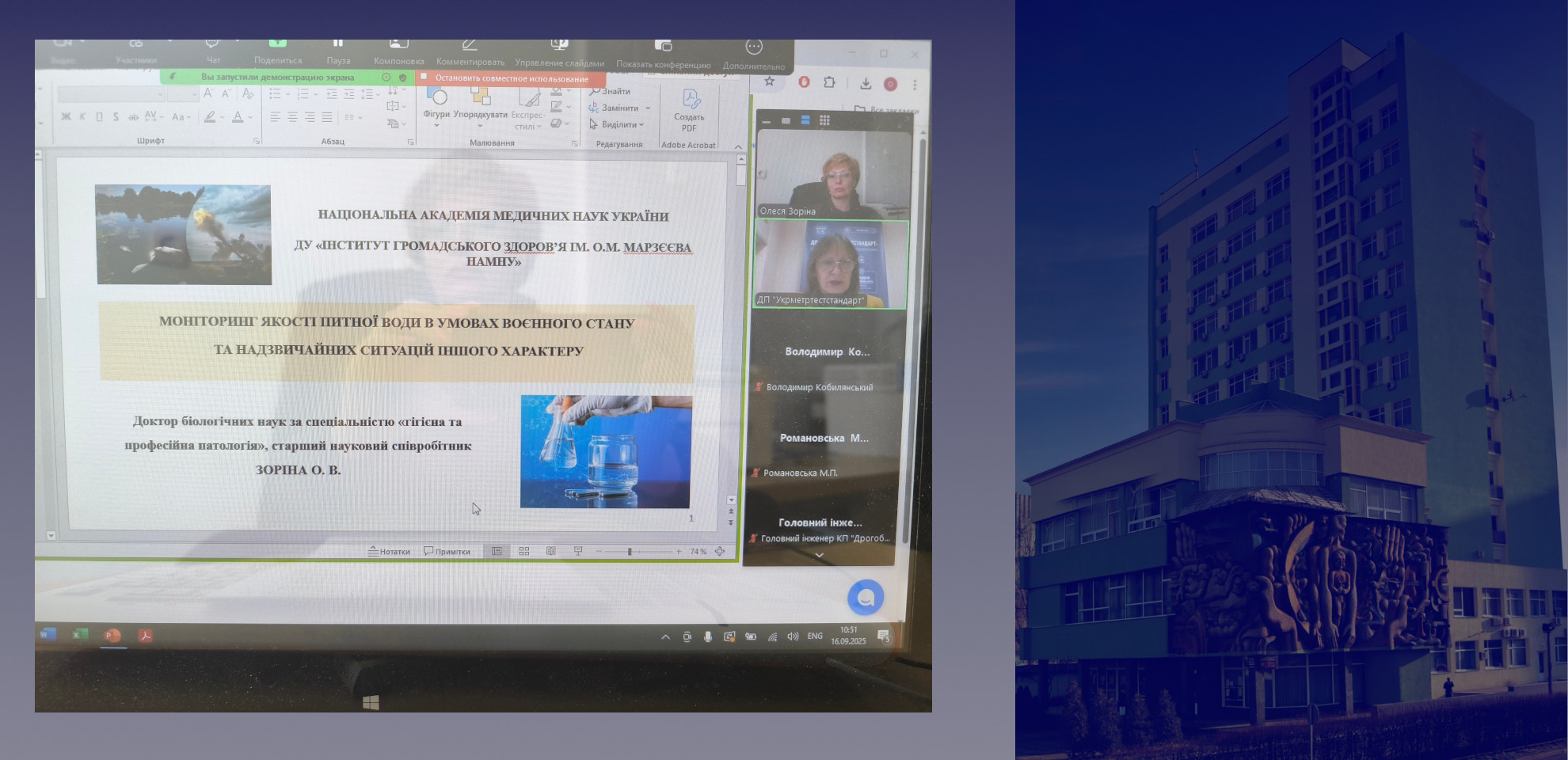
Task: Expand more participants with down chevron
Action: click(x=819, y=555)
